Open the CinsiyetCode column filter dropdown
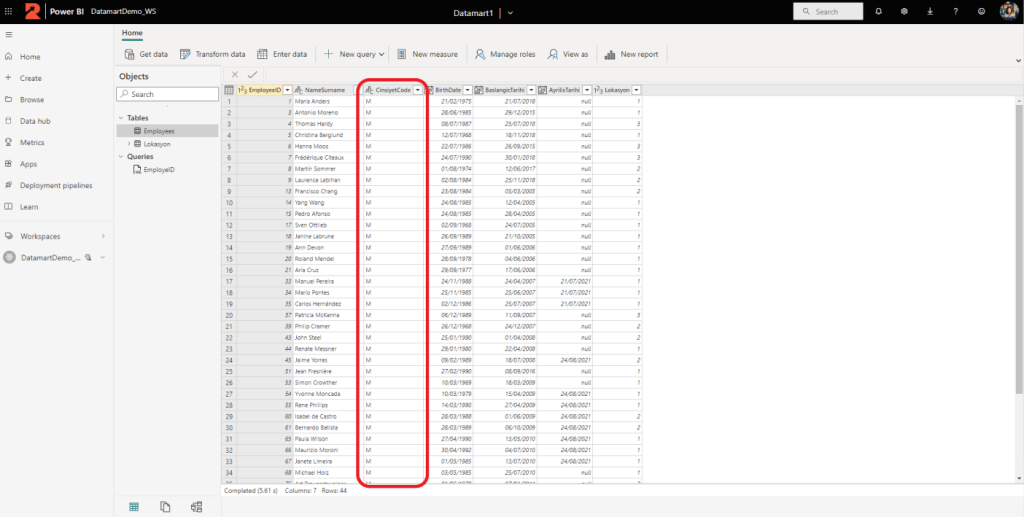 (418, 90)
